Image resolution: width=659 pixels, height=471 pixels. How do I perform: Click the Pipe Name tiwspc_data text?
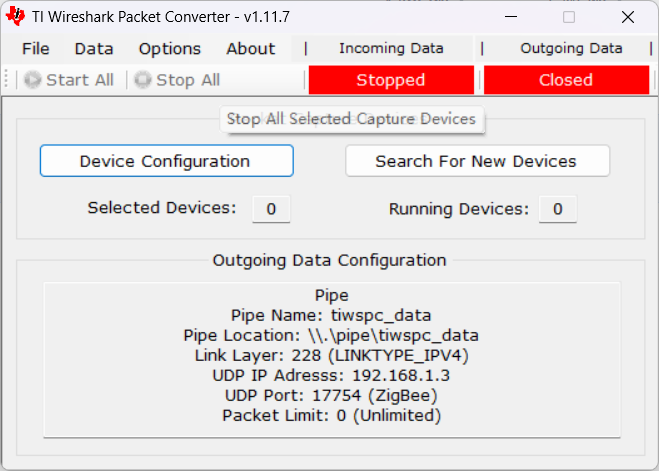point(331,315)
